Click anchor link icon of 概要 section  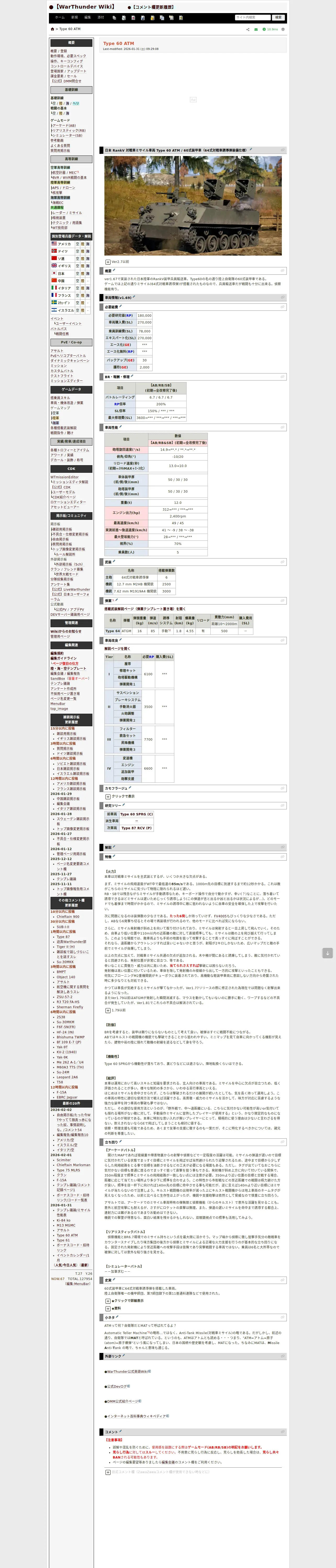point(282,271)
